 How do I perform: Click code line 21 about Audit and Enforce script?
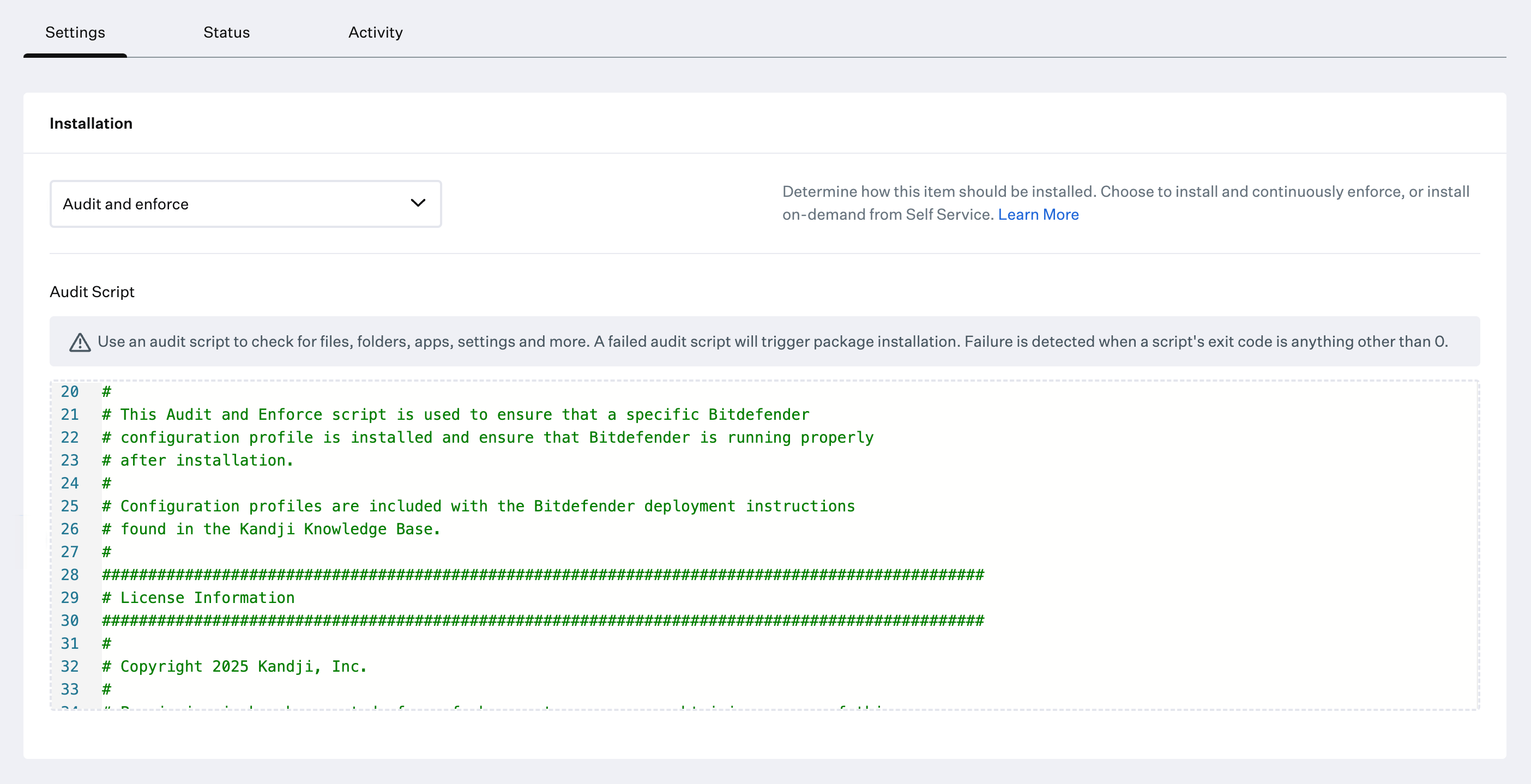point(455,414)
